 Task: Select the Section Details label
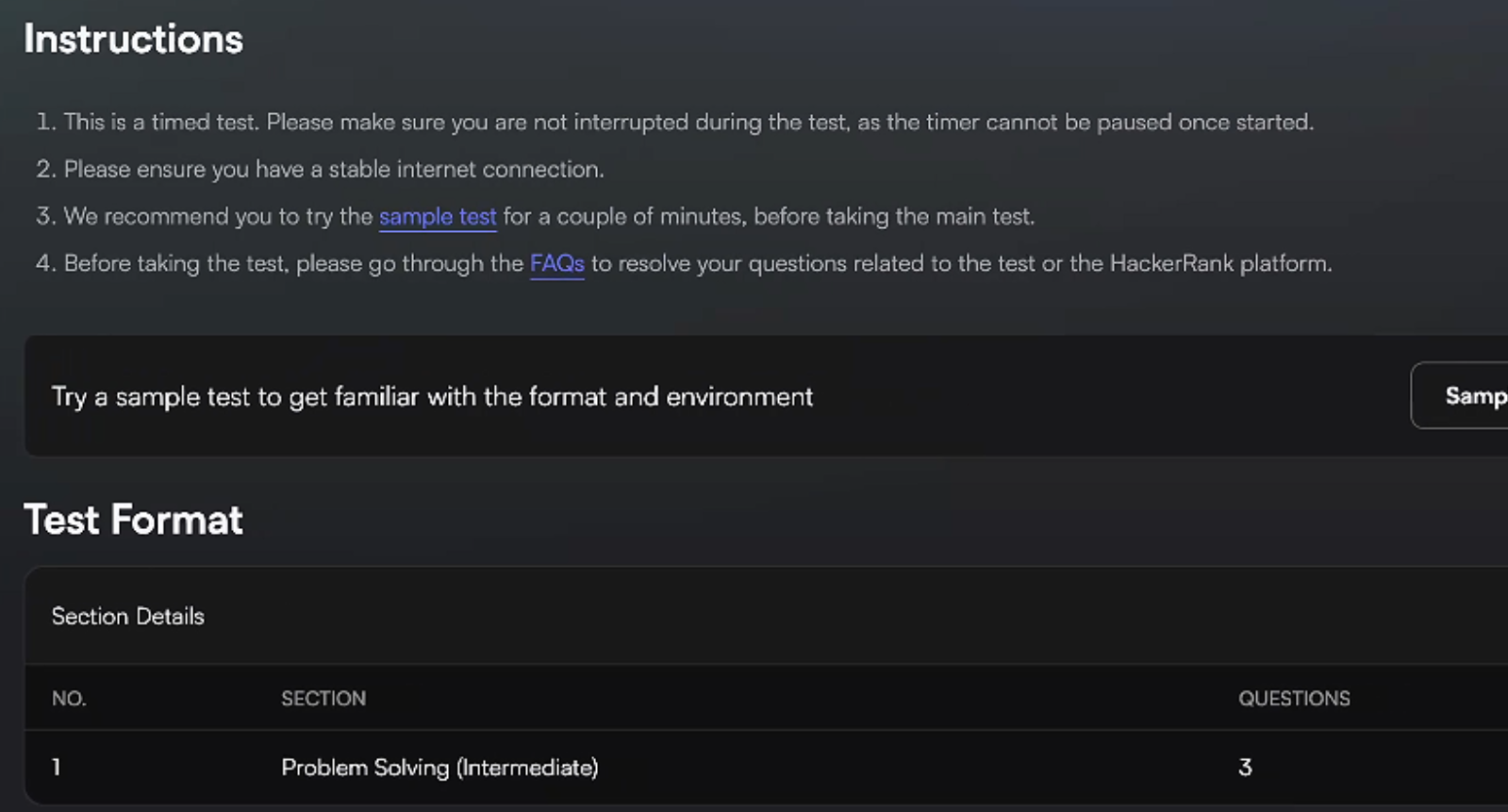pyautogui.click(x=127, y=617)
